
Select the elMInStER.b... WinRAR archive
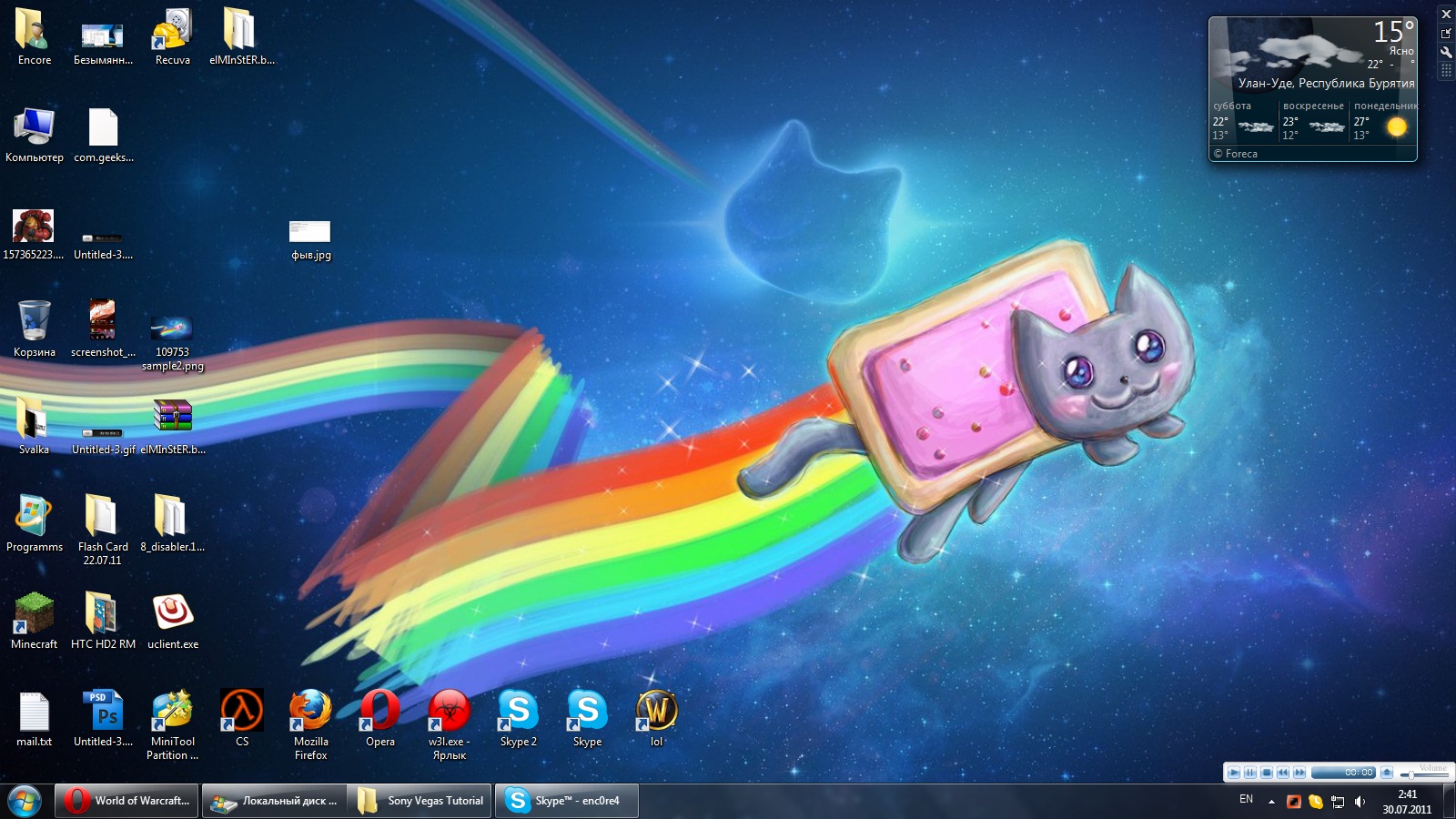[172, 426]
